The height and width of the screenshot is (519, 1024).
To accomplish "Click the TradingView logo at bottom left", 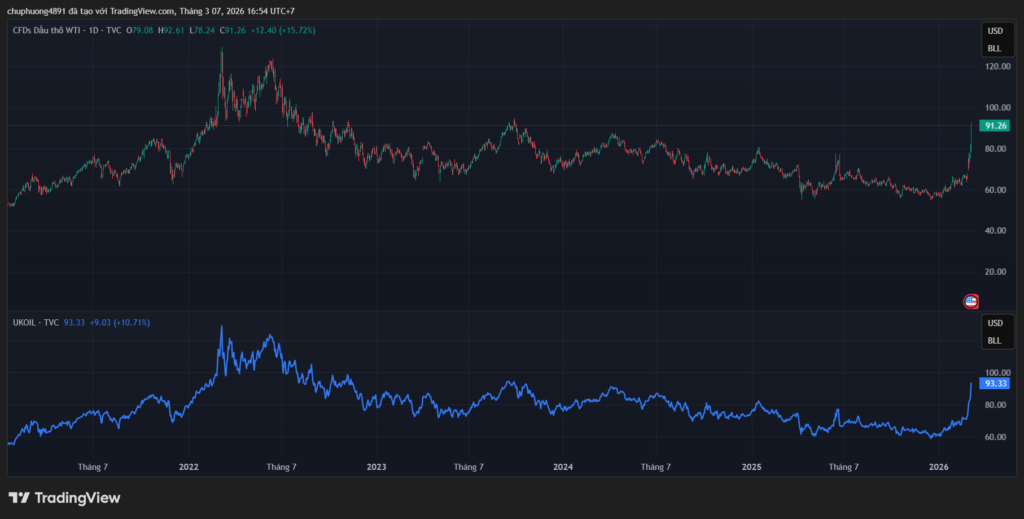I will click(x=64, y=497).
